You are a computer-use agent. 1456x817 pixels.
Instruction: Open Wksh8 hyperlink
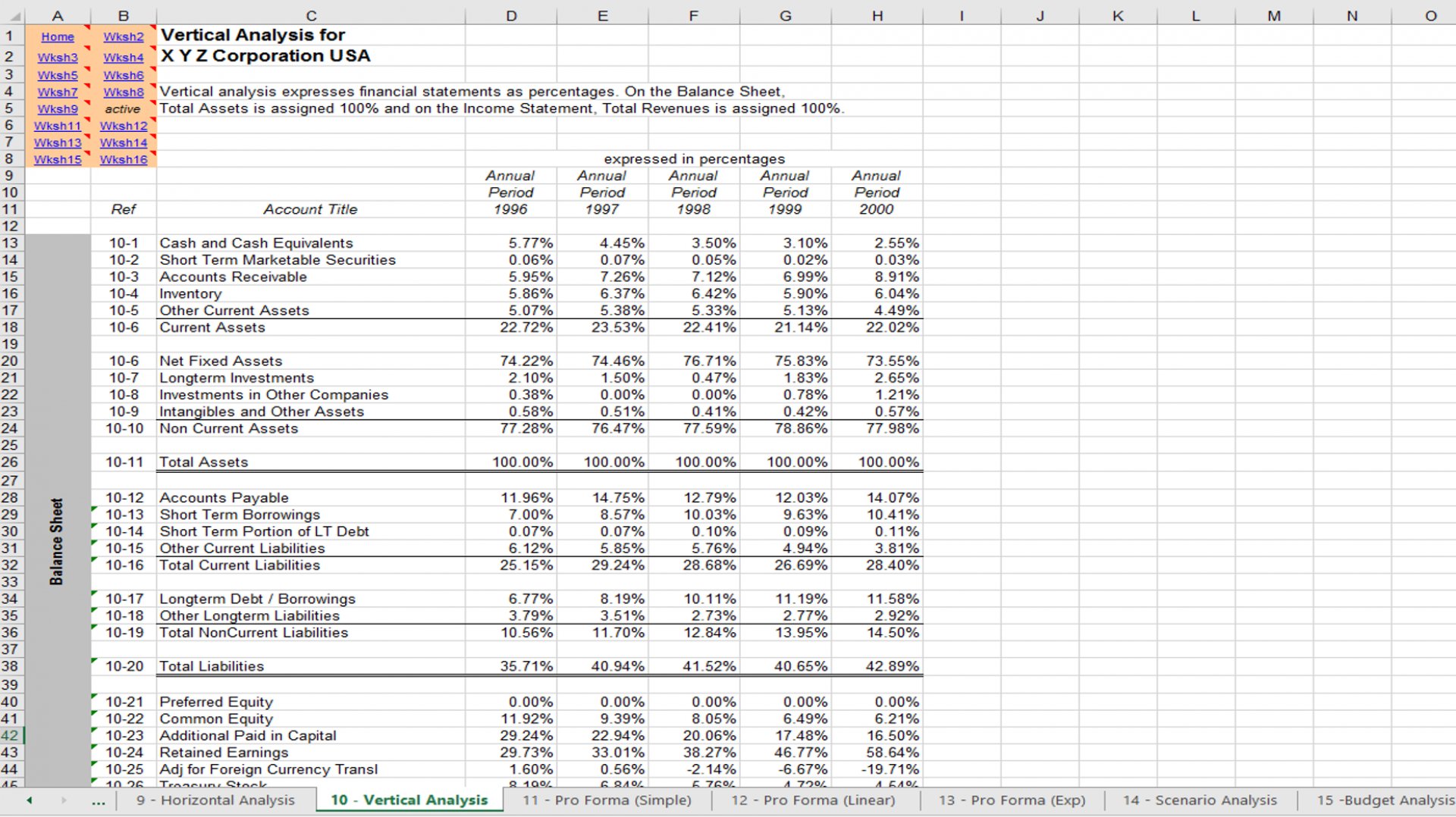[124, 92]
